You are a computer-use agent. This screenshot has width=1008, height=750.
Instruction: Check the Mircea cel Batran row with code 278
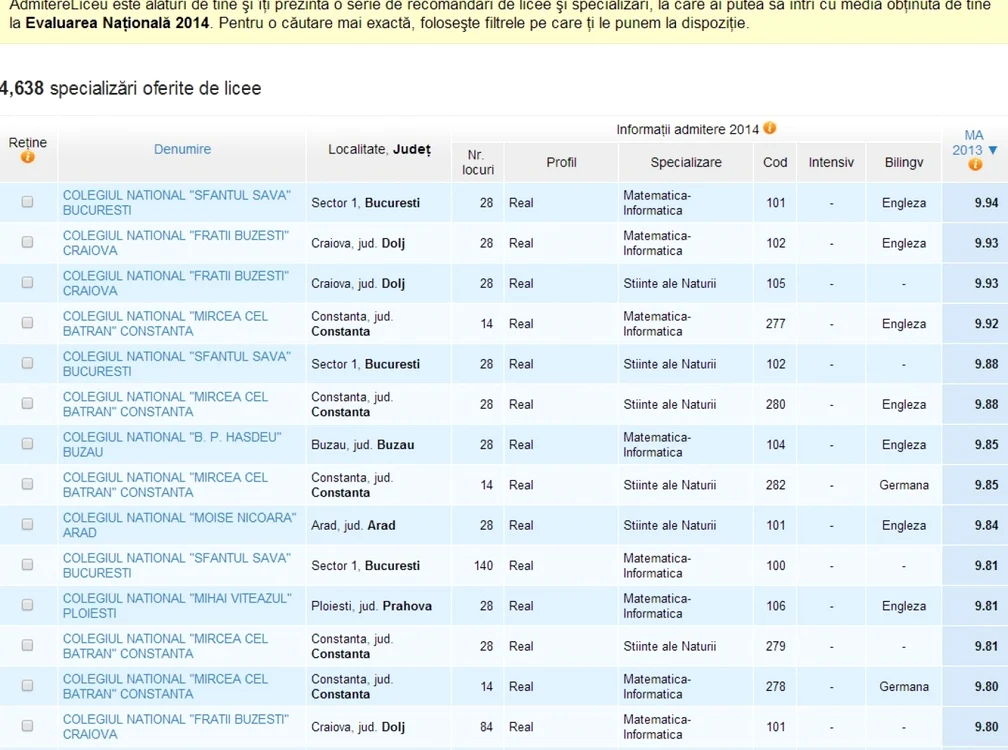pos(27,686)
